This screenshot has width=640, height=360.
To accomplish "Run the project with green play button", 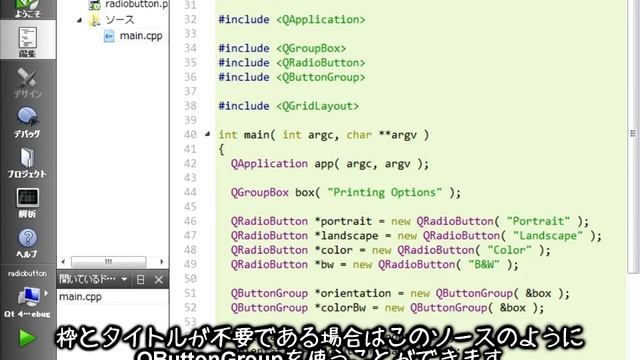I will tap(27, 338).
